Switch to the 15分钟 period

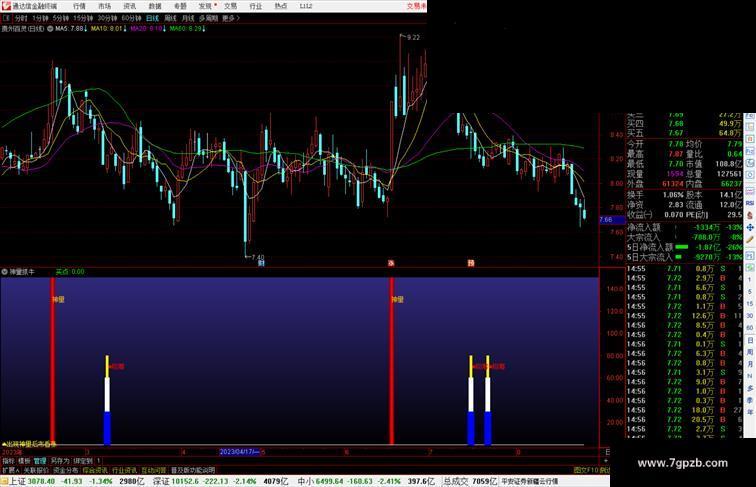click(x=83, y=18)
